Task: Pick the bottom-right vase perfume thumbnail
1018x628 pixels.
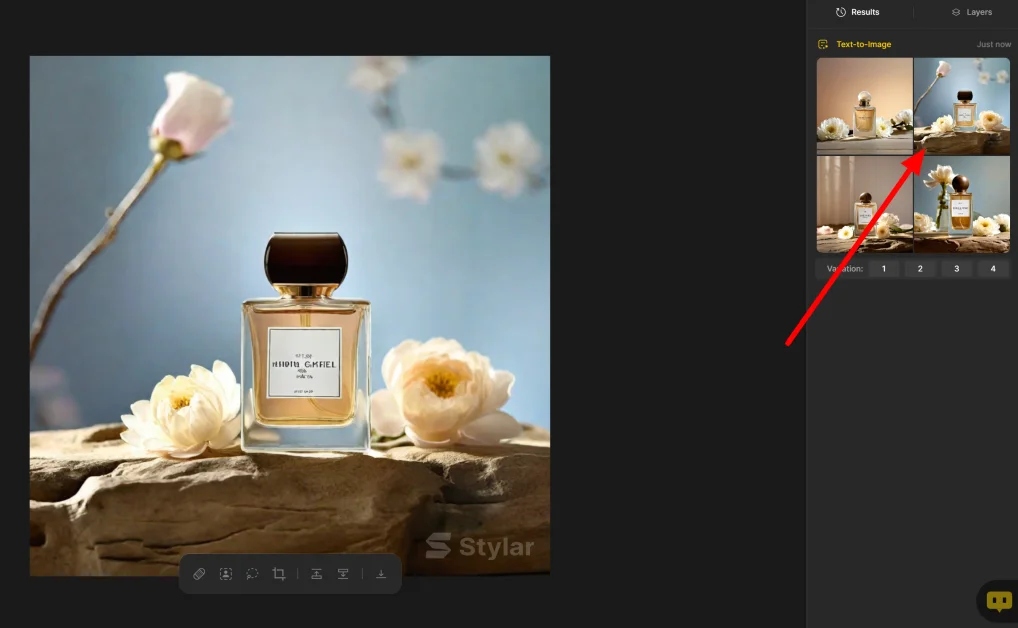Action: coord(962,204)
